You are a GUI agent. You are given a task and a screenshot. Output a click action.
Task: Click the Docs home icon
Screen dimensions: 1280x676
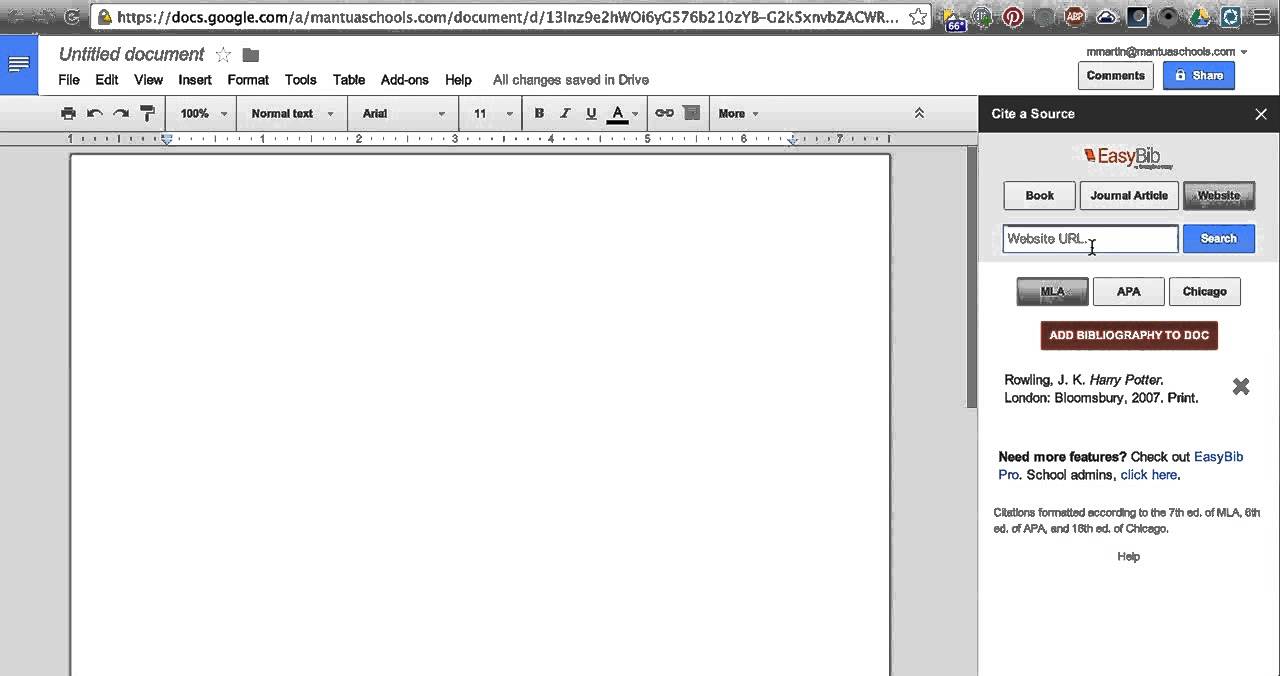[x=18, y=65]
